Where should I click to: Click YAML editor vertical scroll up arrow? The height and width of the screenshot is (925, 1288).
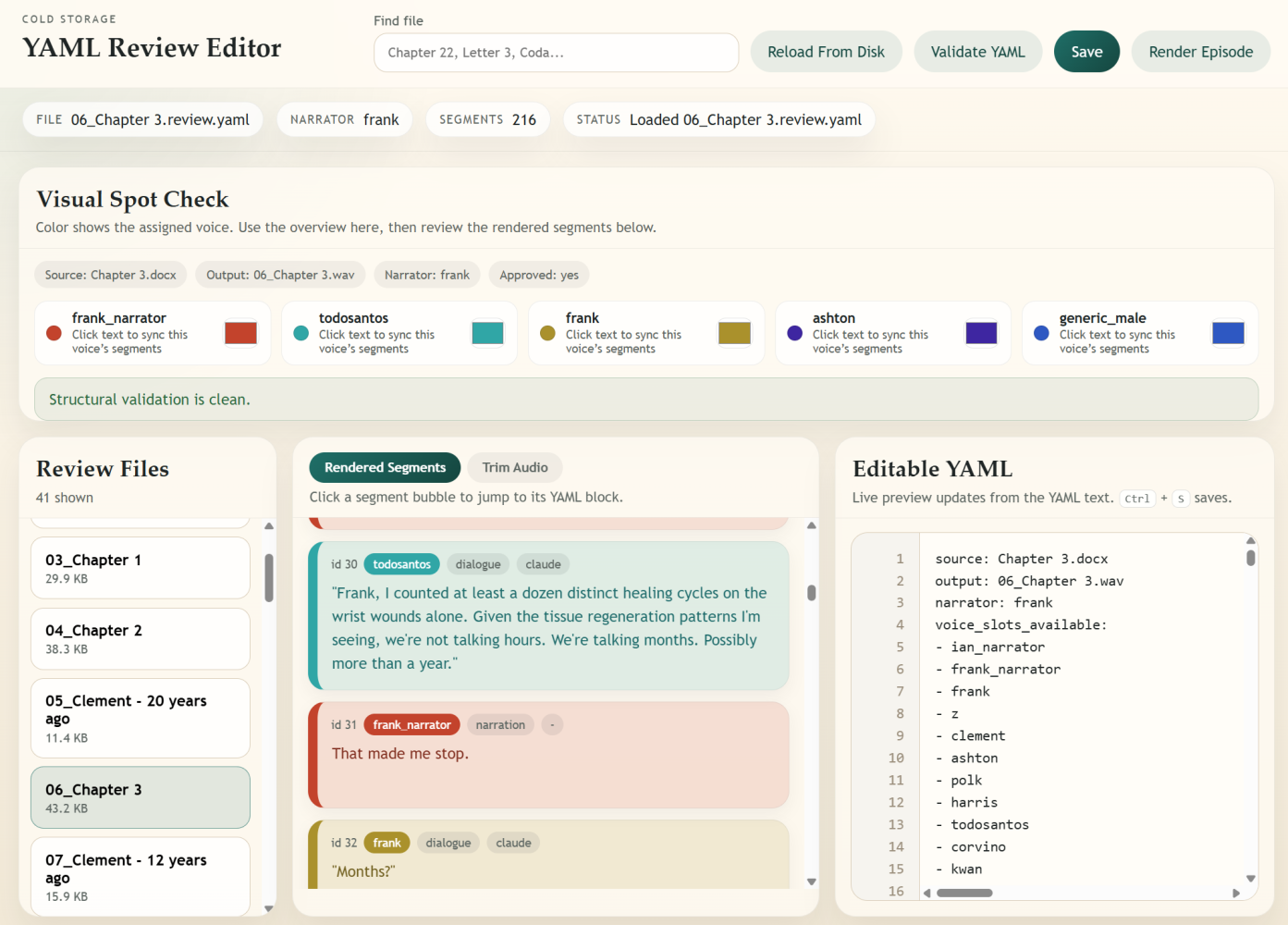[x=1251, y=540]
